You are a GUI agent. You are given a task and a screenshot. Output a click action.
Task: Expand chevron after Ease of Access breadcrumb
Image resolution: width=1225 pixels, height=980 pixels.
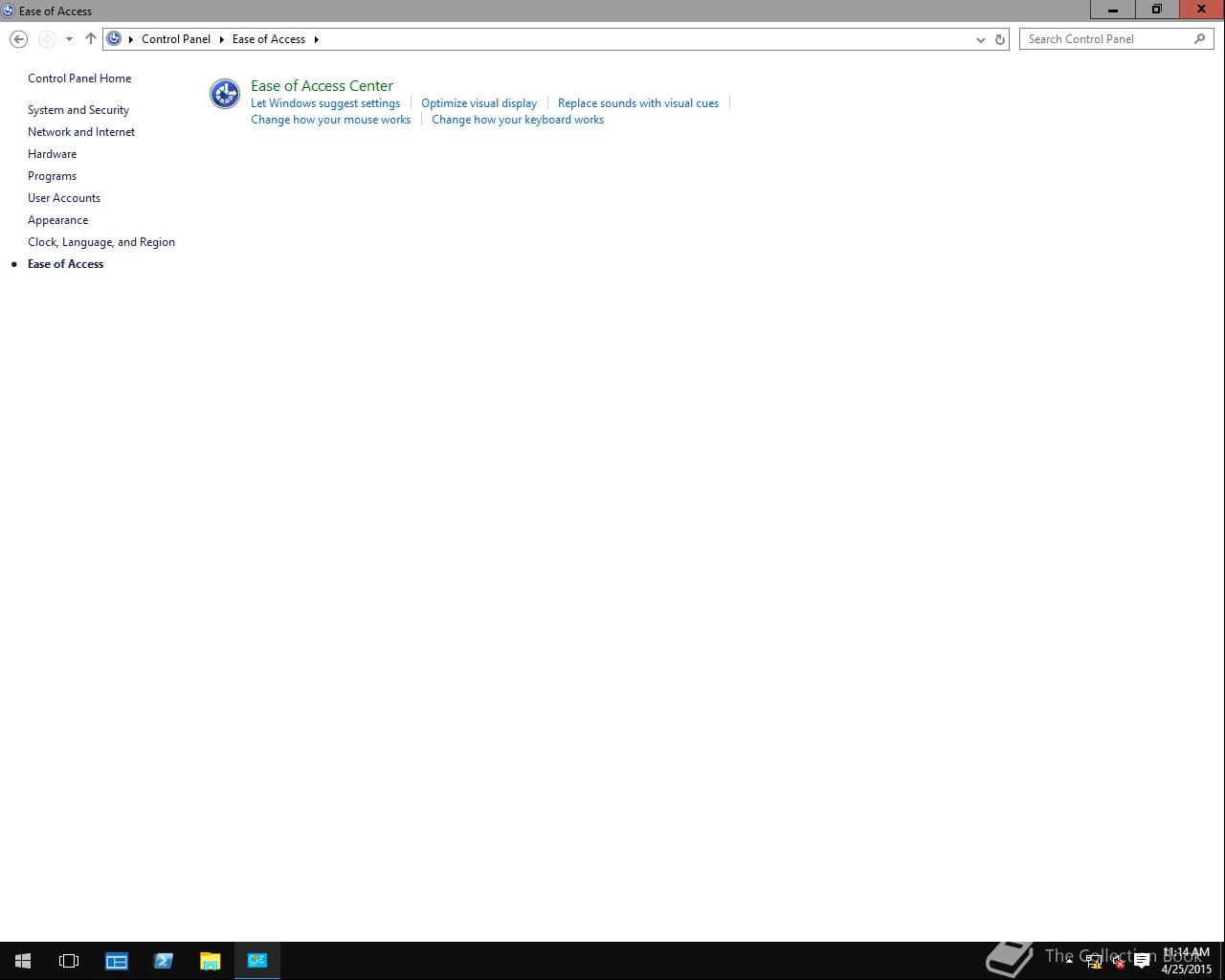pos(316,39)
